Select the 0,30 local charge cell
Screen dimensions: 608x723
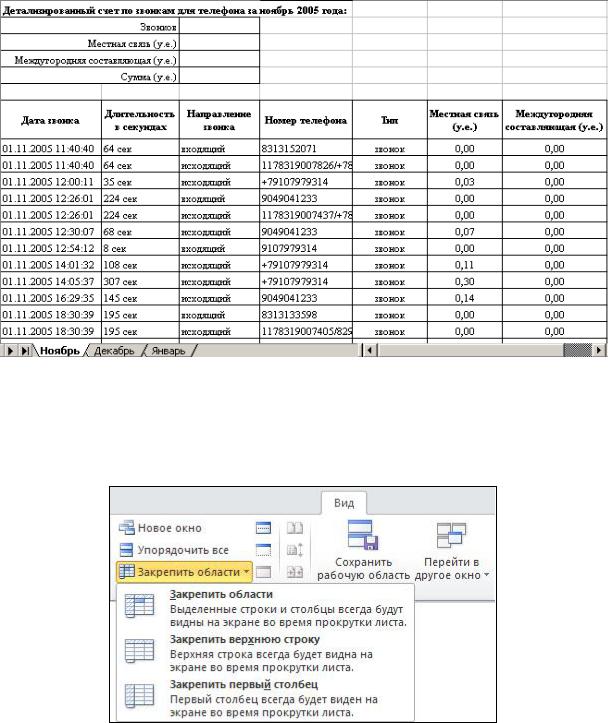[x=465, y=281]
